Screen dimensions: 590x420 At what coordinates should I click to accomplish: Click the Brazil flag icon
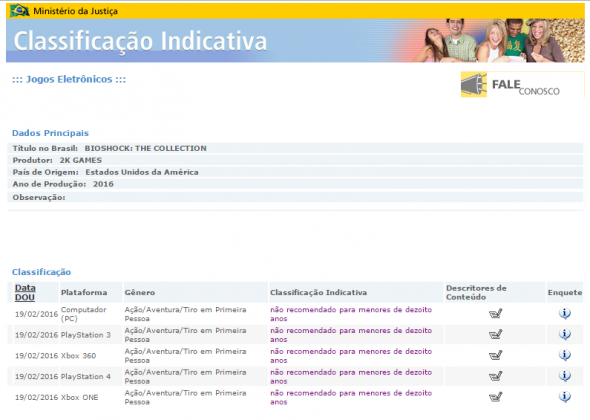[x=20, y=11]
